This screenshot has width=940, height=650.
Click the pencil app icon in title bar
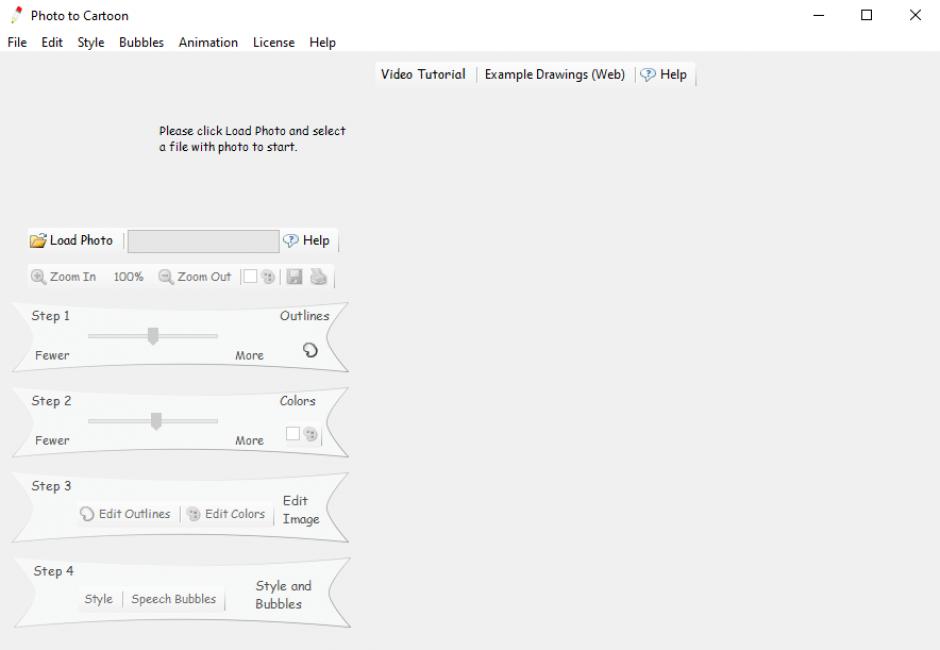16,15
